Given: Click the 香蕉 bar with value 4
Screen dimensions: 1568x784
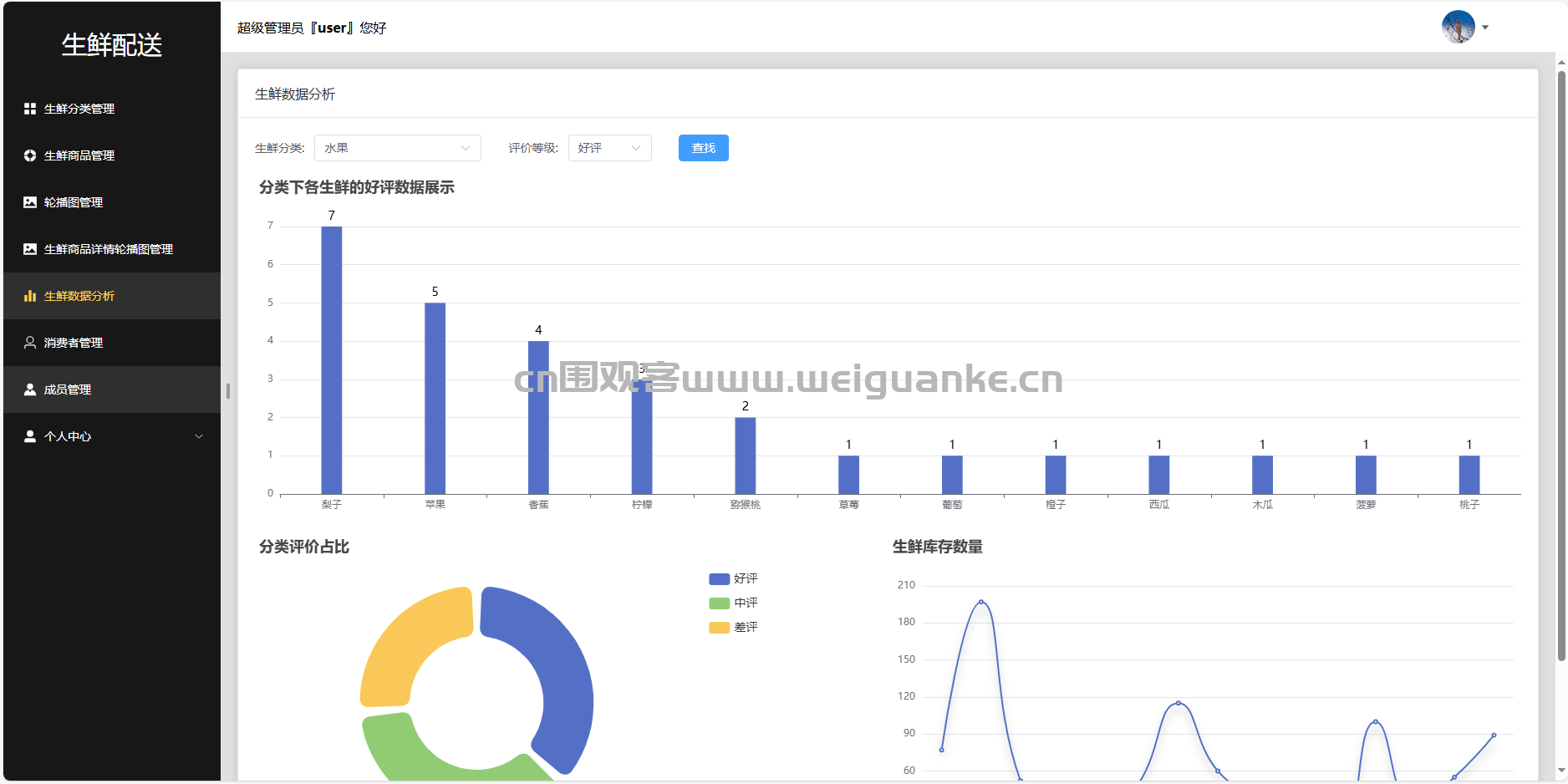Looking at the screenshot, I should [538, 418].
